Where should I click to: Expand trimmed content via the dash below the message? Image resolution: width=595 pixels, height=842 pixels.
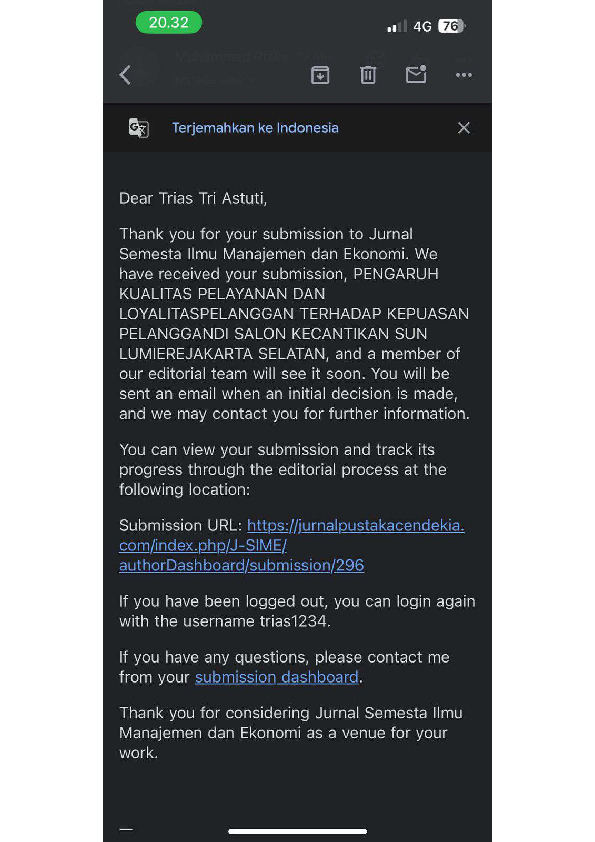(x=126, y=830)
